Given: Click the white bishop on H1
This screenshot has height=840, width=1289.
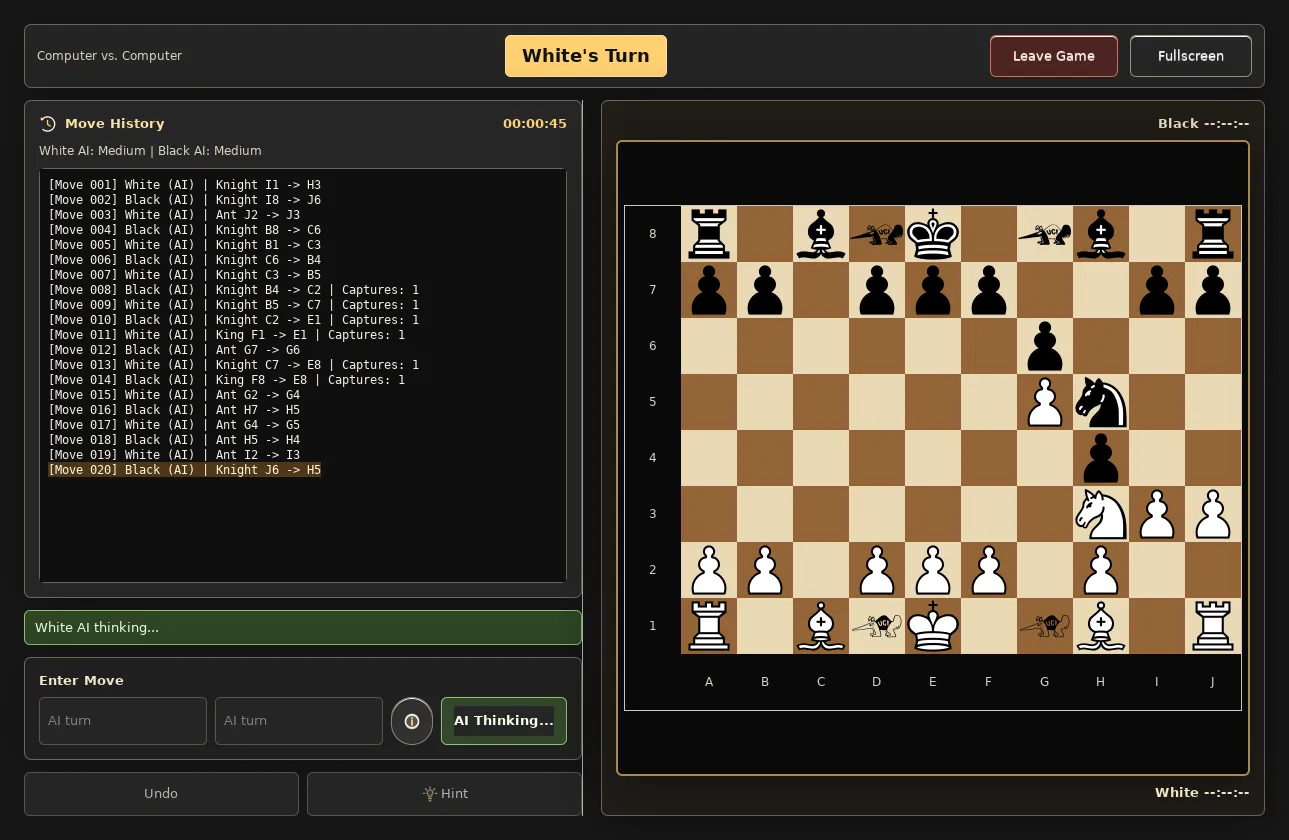Looking at the screenshot, I should pos(1101,626).
